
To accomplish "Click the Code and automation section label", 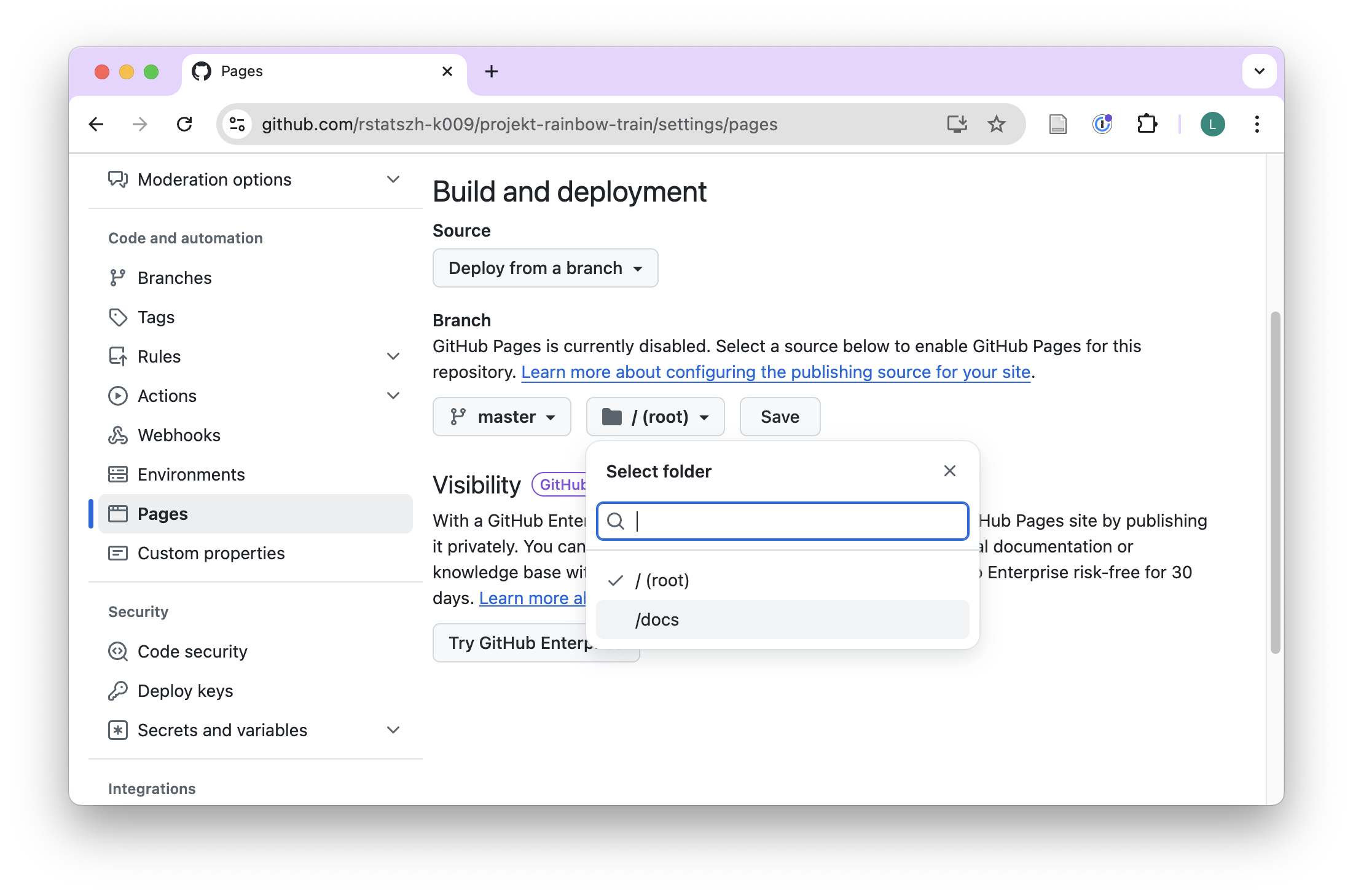I will coord(186,238).
